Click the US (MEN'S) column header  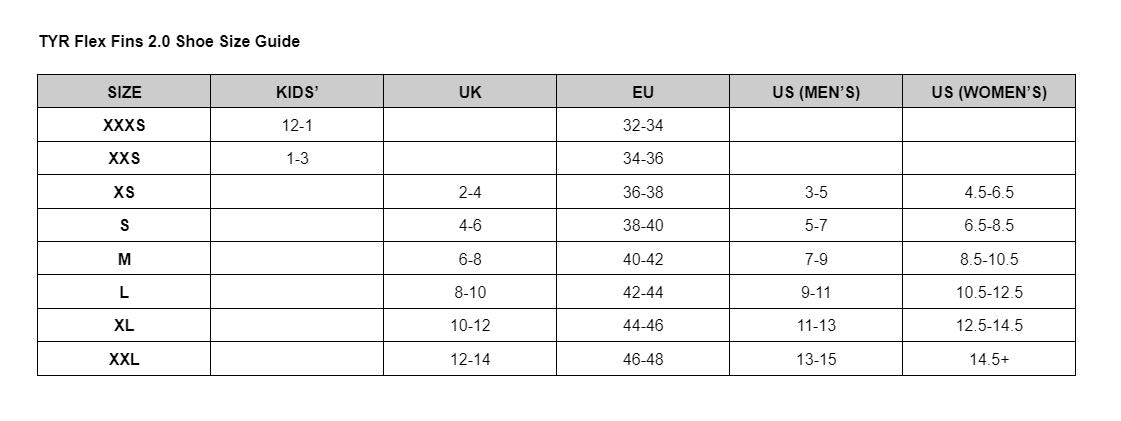pos(816,91)
